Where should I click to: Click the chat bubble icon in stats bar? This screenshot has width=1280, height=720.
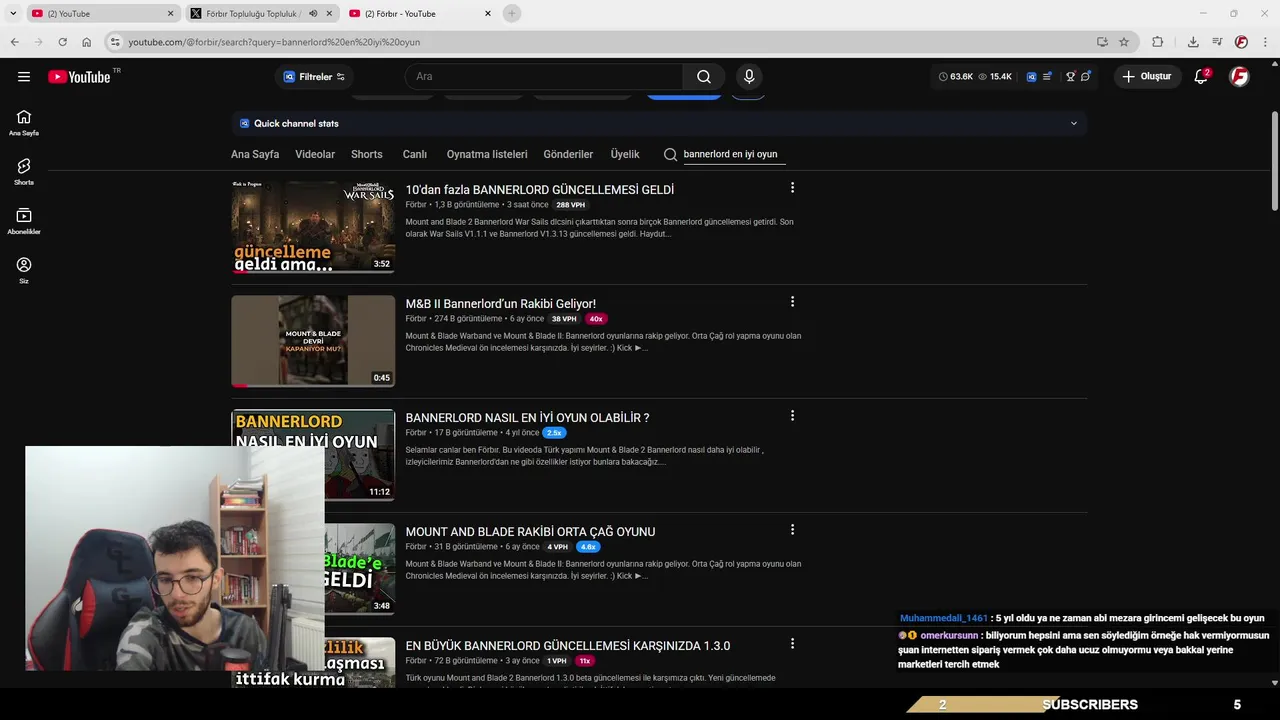[1085, 77]
